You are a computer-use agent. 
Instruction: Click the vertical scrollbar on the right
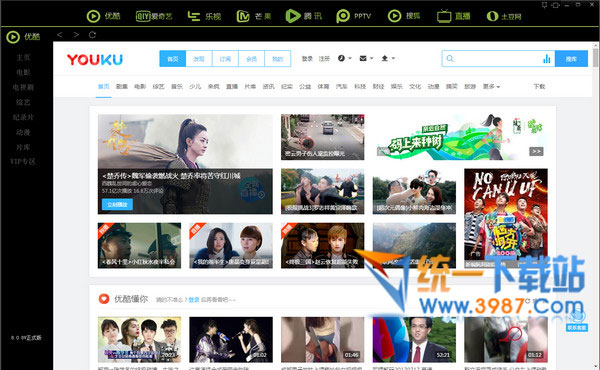pos(596,56)
